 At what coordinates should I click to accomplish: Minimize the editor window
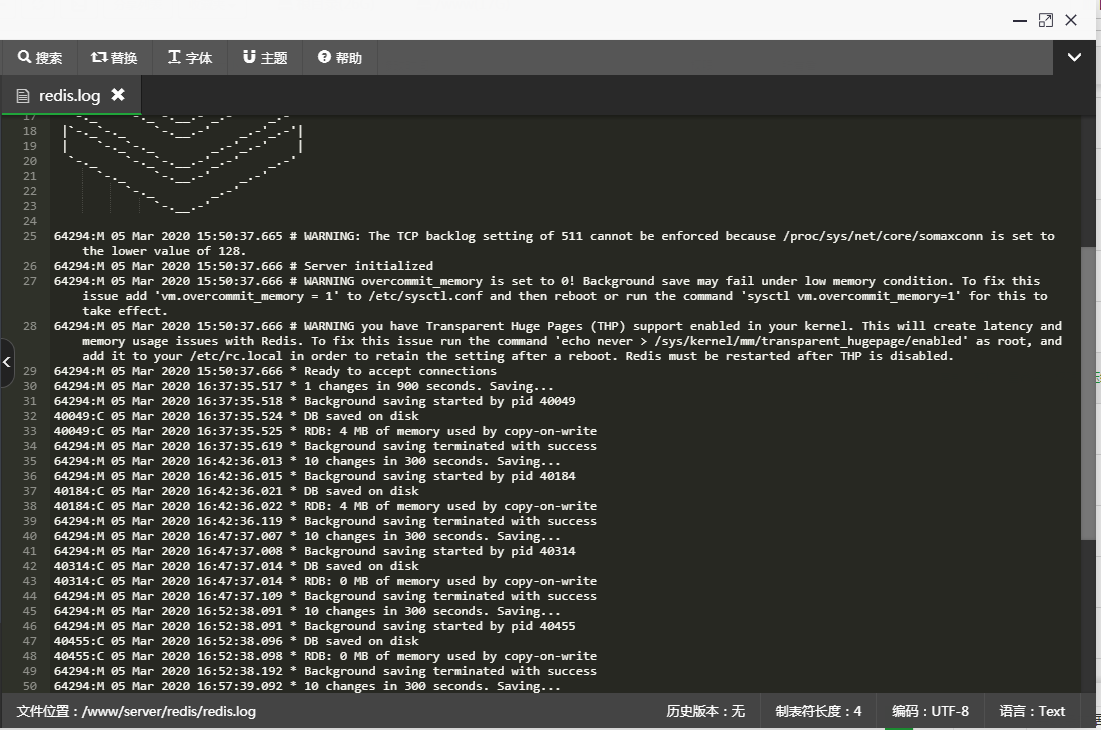pyautogui.click(x=1020, y=21)
